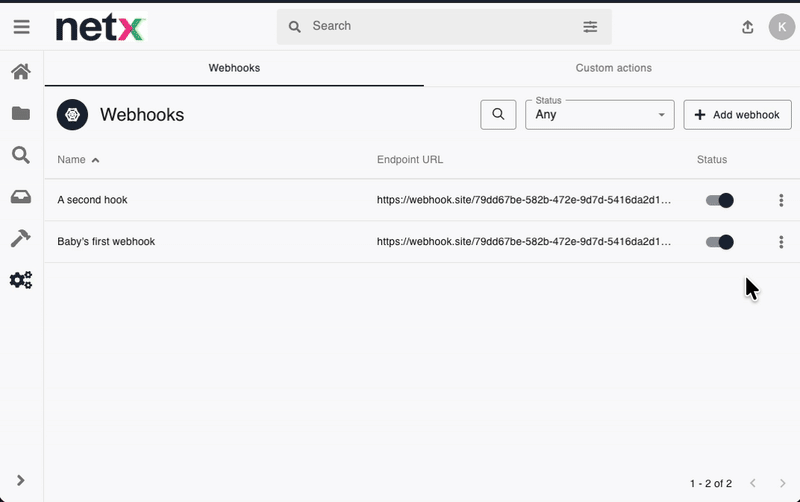
Task: Open the Folders sidebar icon
Action: click(21, 113)
